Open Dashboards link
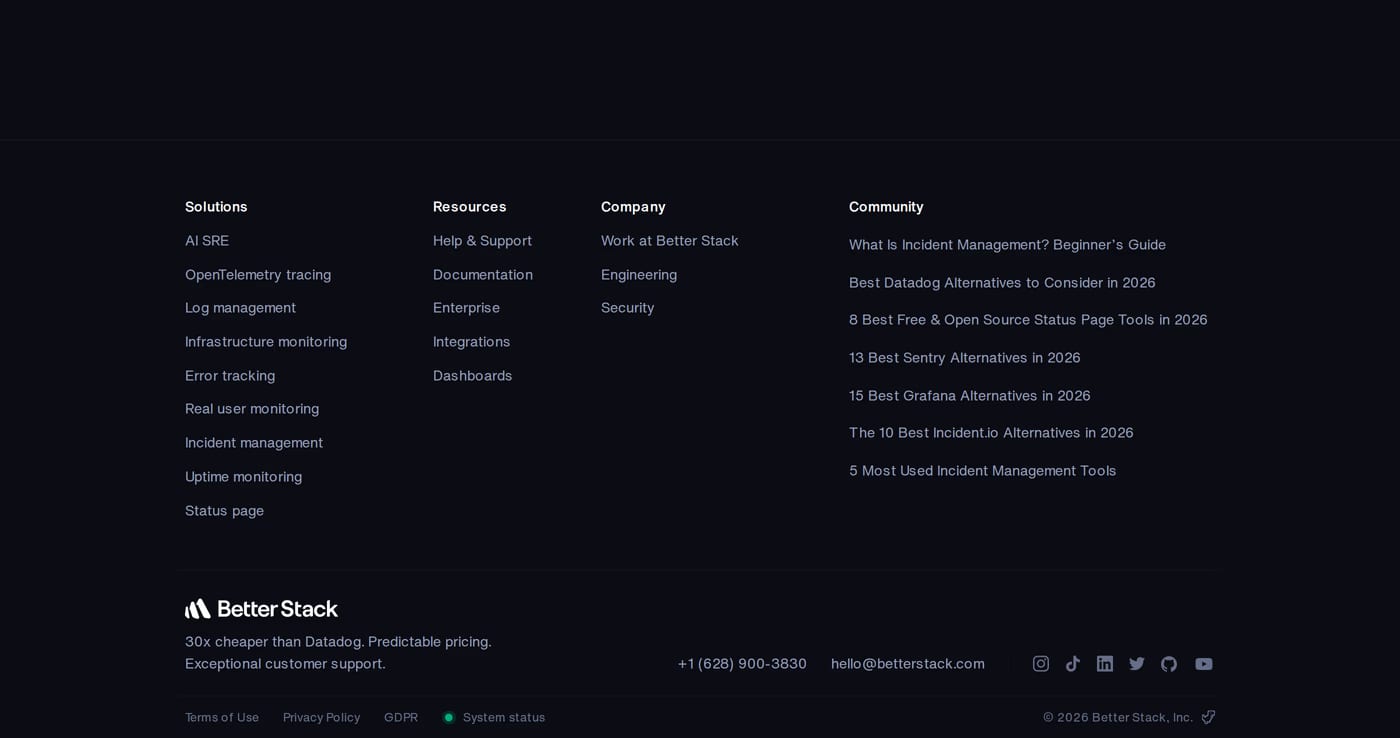This screenshot has width=1400, height=738. click(472, 376)
